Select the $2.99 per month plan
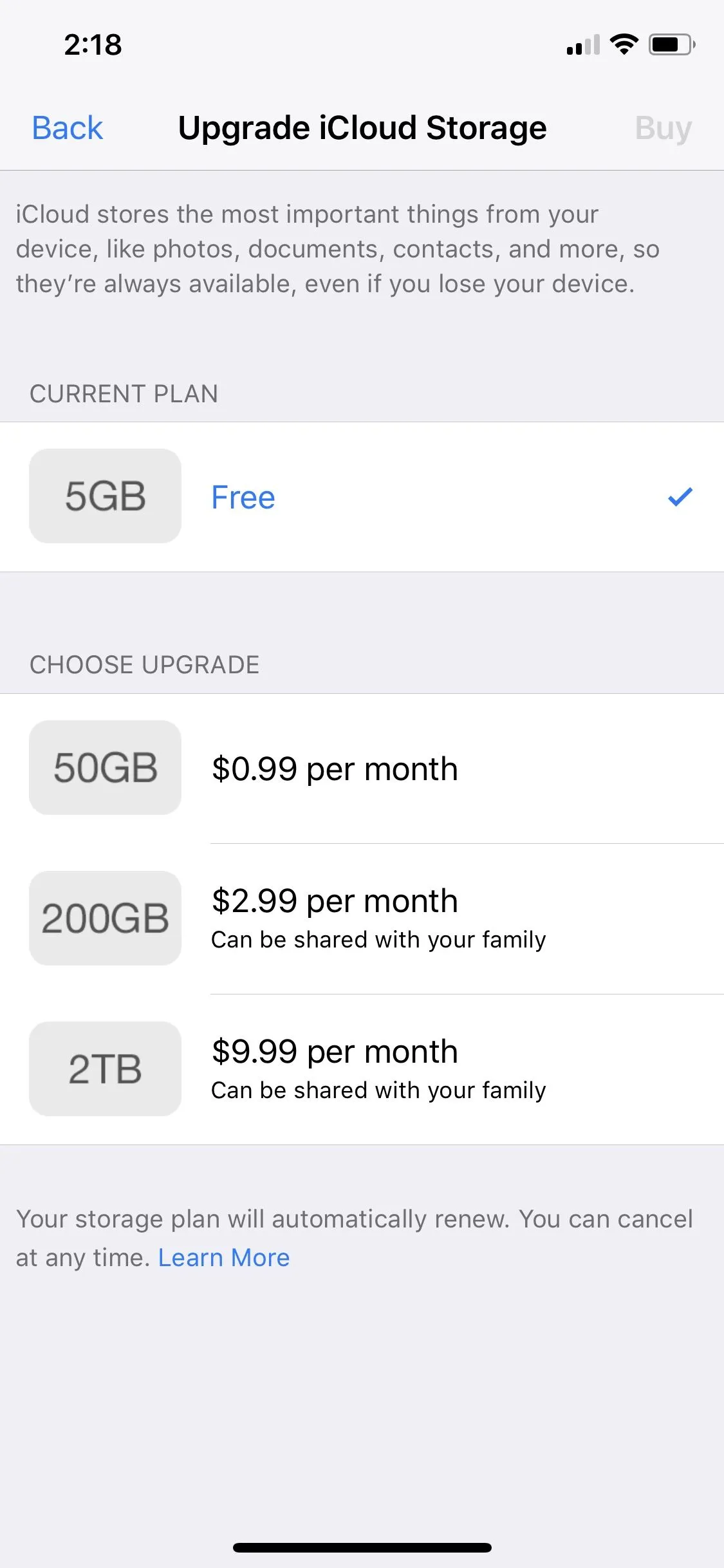The width and height of the screenshot is (724, 1568). click(x=335, y=901)
